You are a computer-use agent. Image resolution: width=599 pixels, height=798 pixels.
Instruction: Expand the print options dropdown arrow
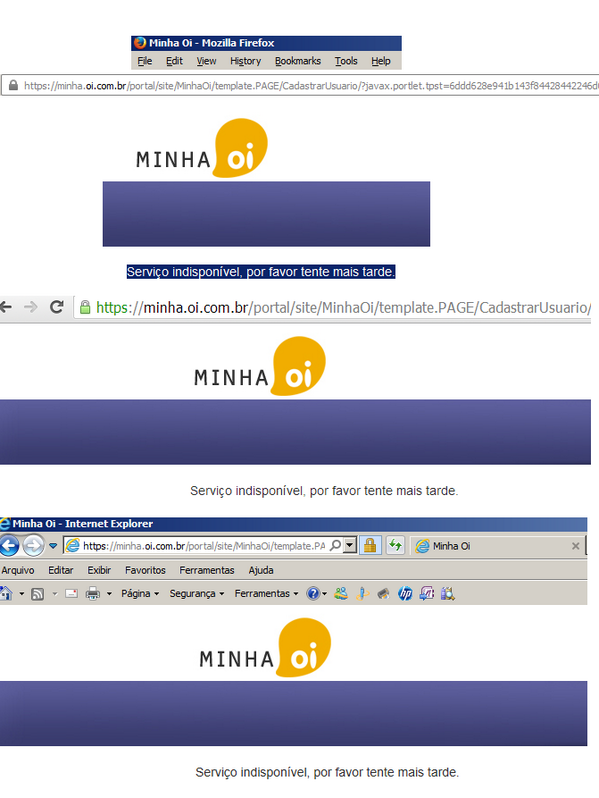[109, 593]
